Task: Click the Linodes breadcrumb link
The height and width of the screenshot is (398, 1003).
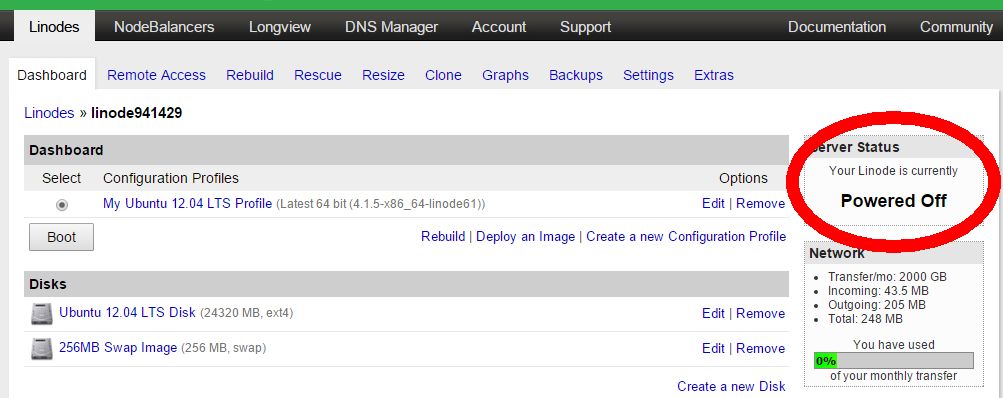Action: click(x=49, y=113)
